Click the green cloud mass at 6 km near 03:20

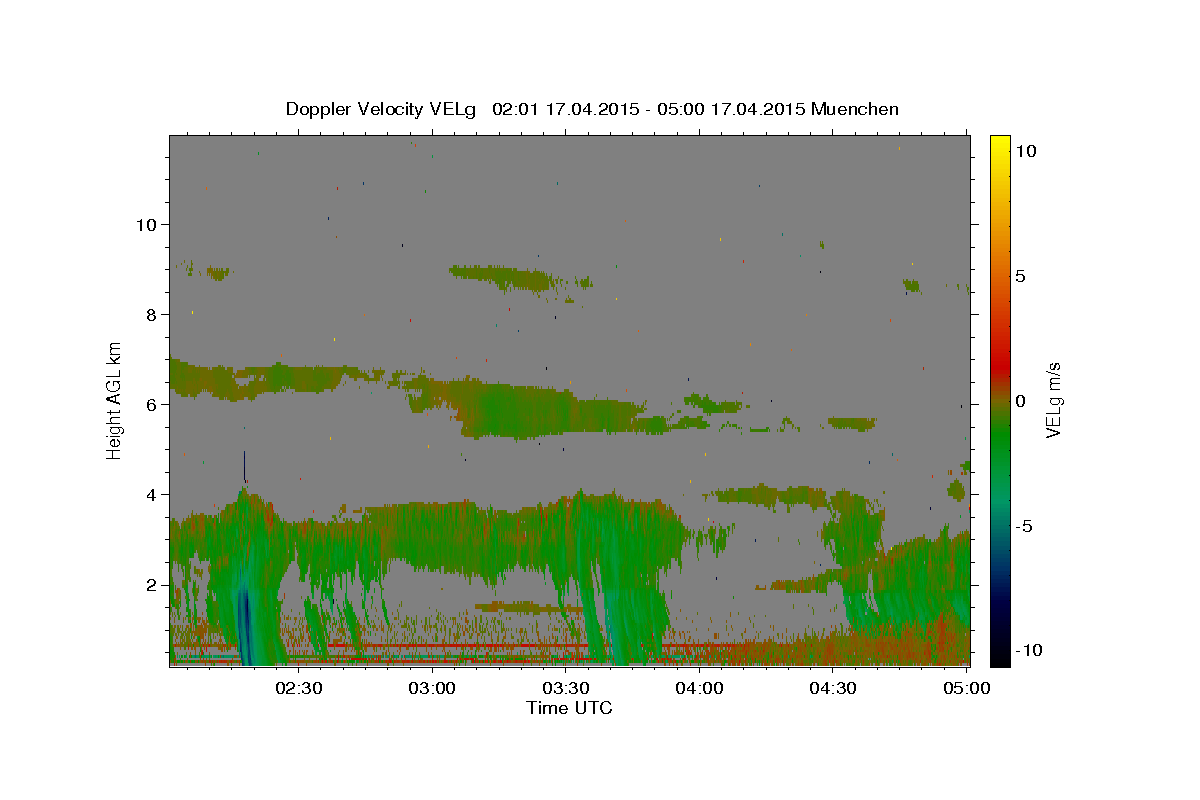coord(520,410)
